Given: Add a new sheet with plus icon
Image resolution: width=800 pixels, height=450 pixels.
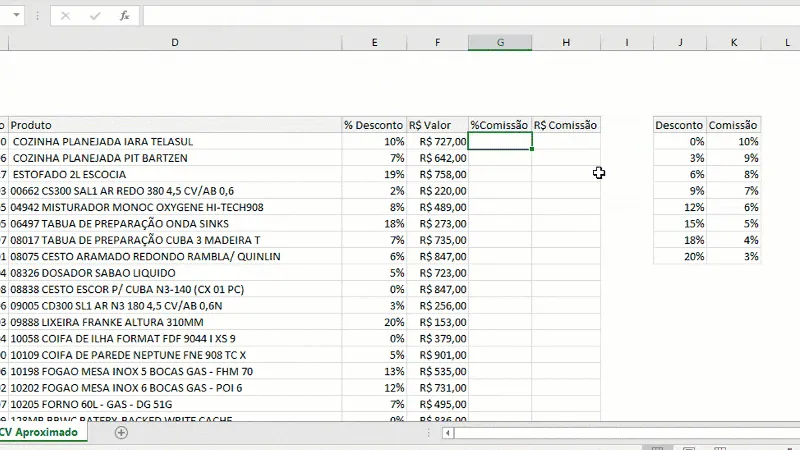Looking at the screenshot, I should pyautogui.click(x=121, y=433).
